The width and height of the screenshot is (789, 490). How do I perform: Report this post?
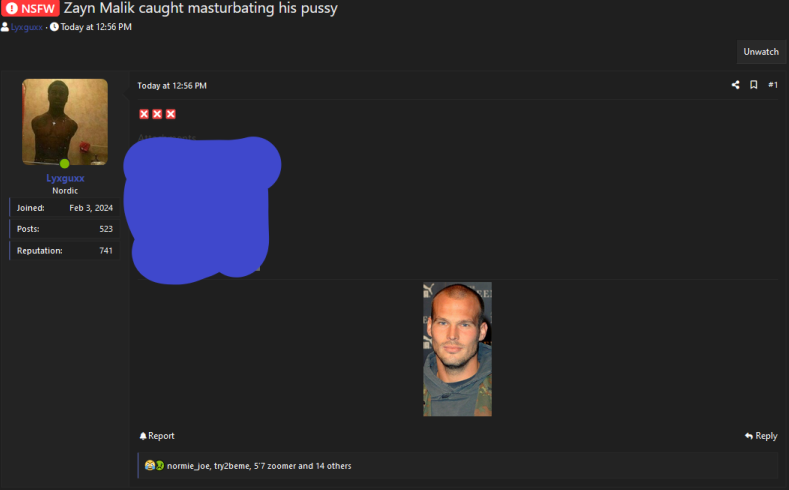(157, 436)
